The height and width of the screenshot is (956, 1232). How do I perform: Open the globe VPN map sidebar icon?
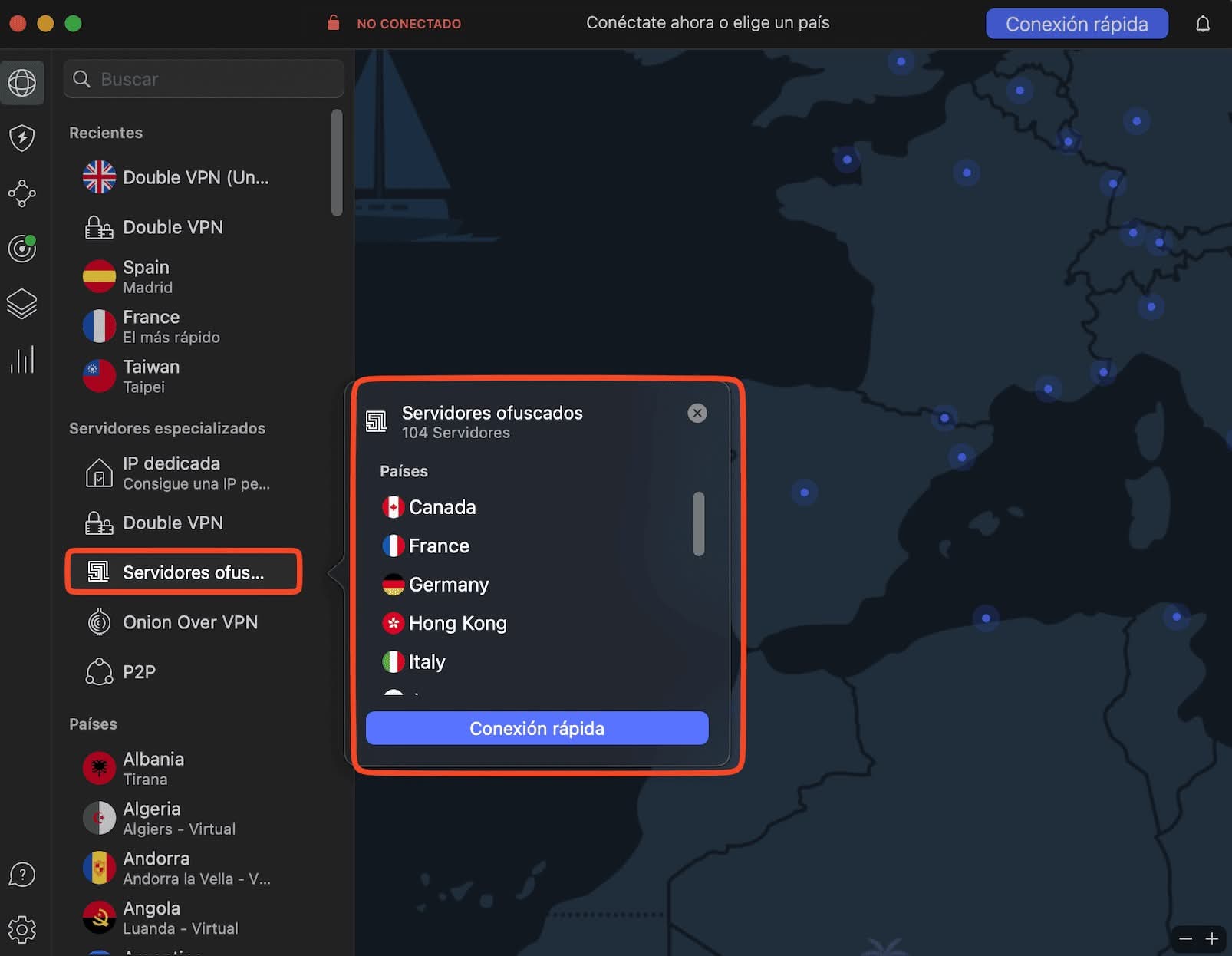point(22,82)
